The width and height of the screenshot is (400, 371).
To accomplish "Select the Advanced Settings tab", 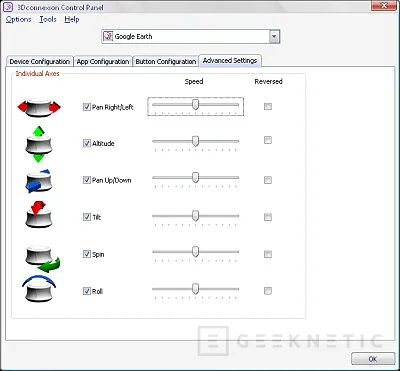I will click(x=230, y=61).
